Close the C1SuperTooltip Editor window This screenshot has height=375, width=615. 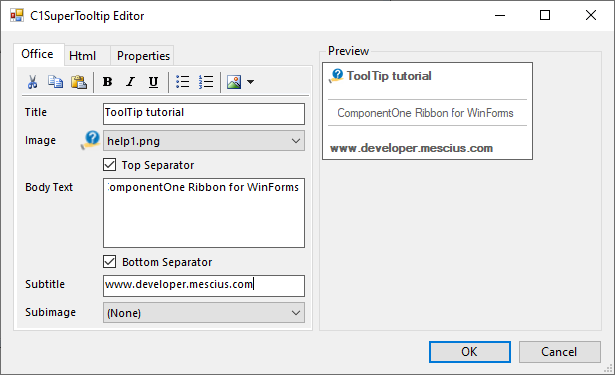591,16
